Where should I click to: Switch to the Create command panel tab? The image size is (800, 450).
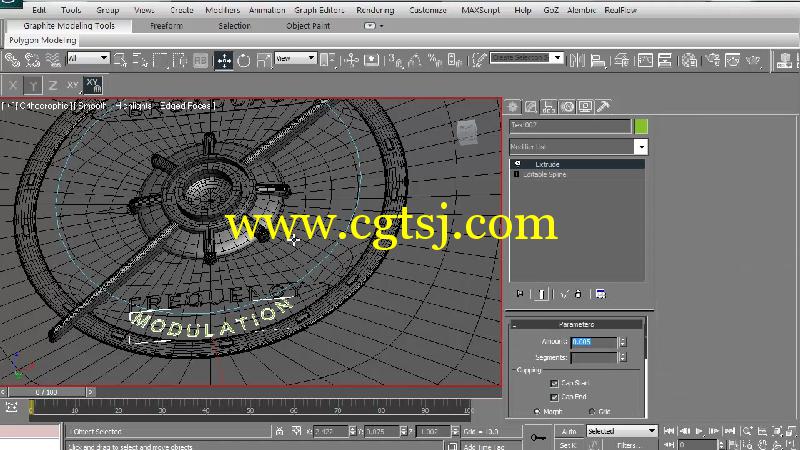click(513, 107)
